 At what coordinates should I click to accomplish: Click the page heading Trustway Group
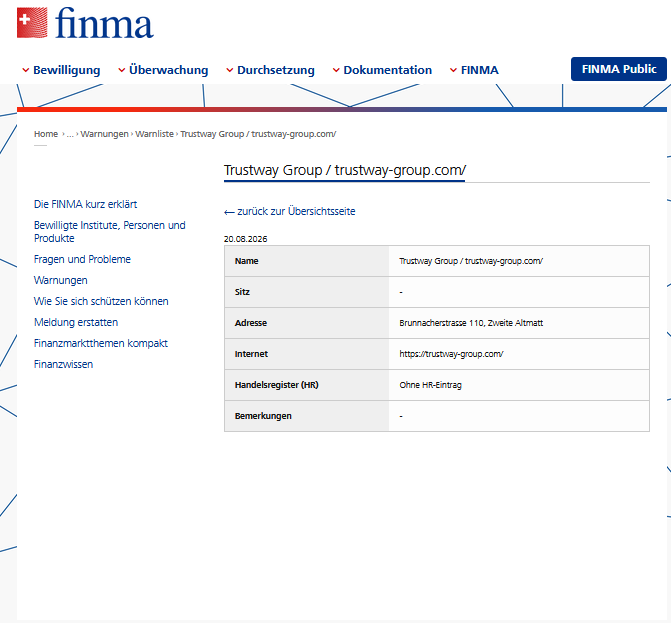click(x=344, y=170)
